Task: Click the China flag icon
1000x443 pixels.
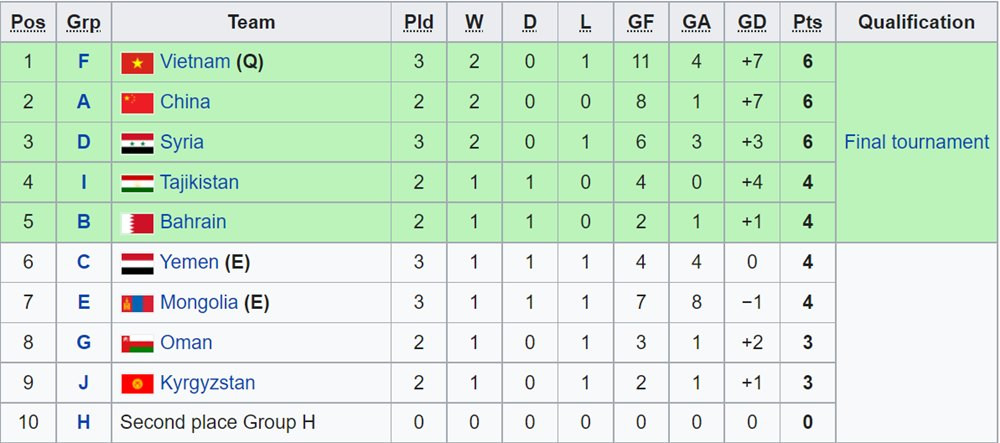Action: point(137,102)
